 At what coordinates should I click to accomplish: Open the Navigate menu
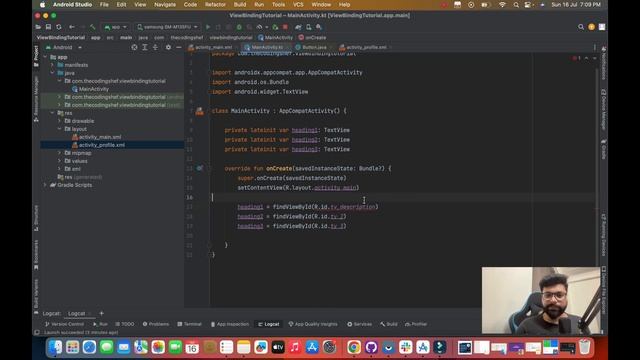click(x=165, y=4)
